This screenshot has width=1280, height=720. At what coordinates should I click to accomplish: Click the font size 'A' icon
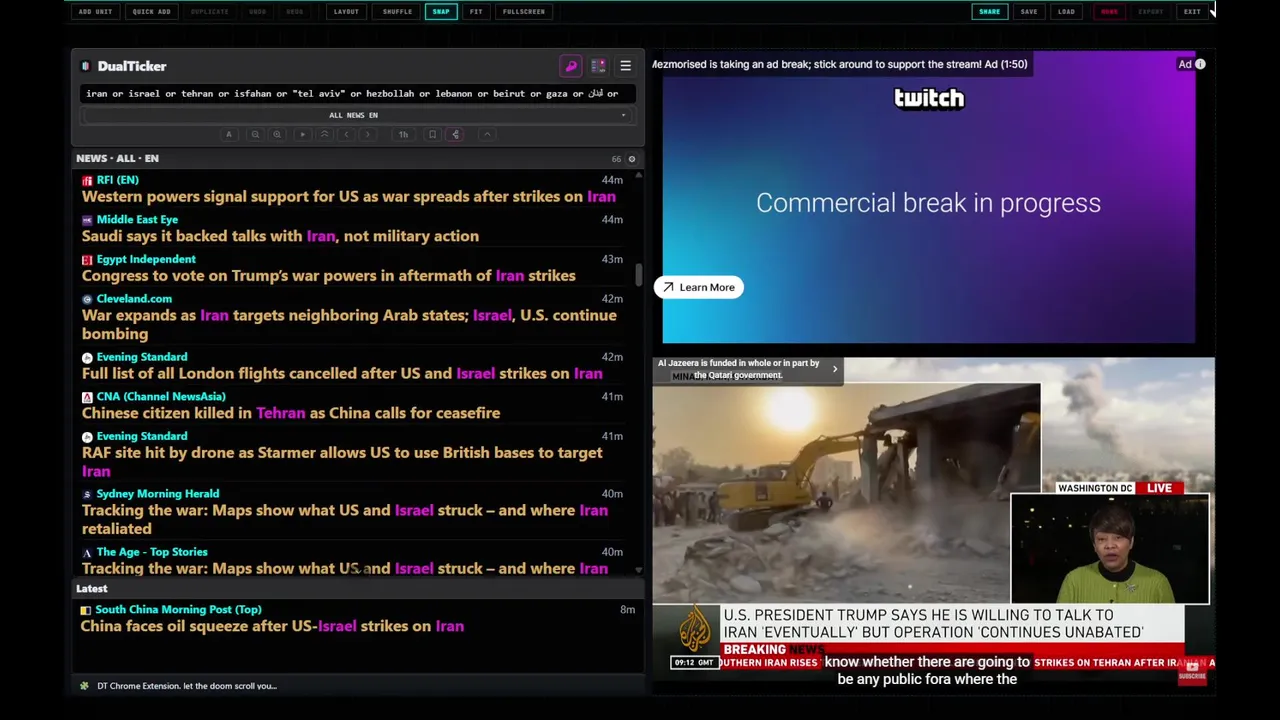(229, 134)
